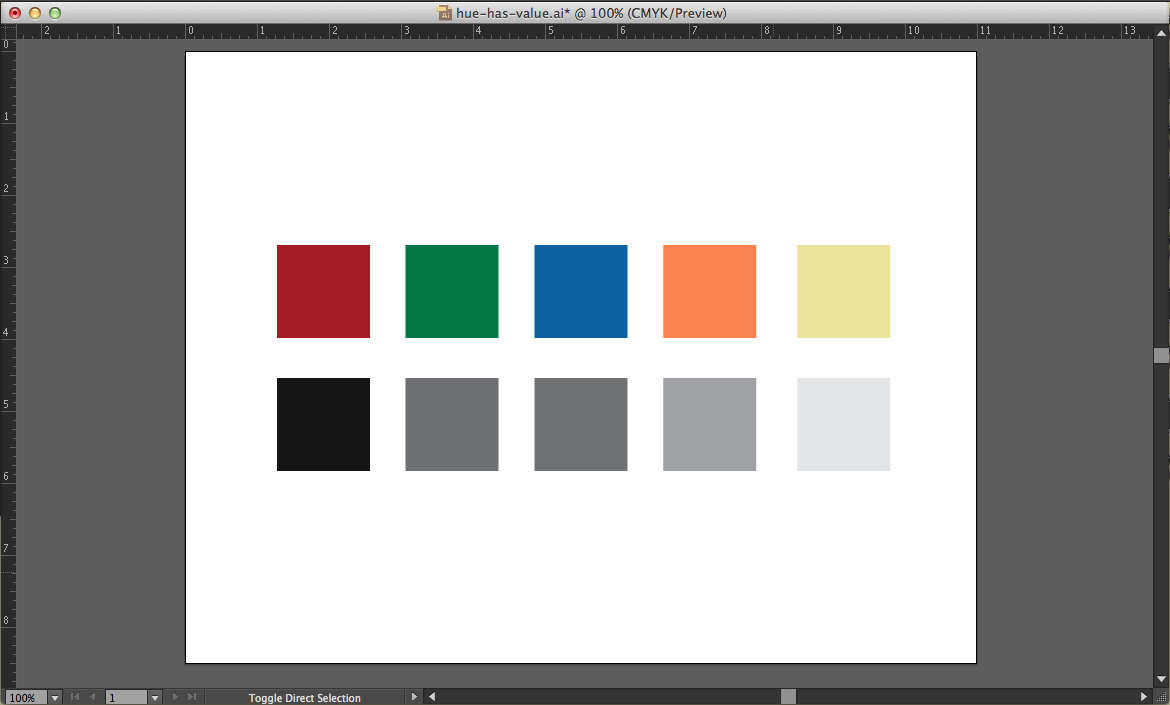This screenshot has height=705, width=1170.
Task: Click the Toggle Direct Selection status text
Action: [304, 698]
